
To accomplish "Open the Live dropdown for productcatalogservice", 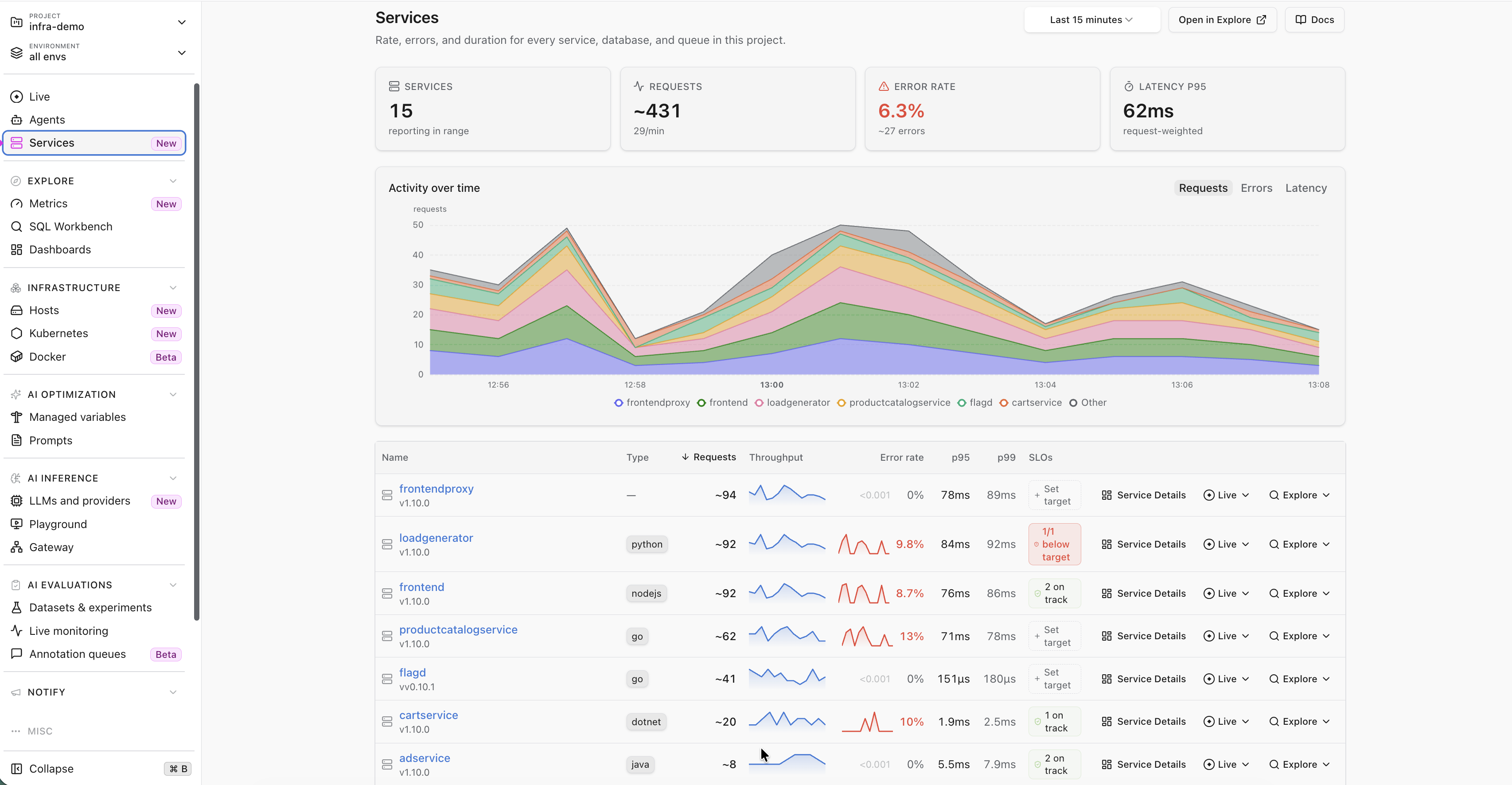I will (1226, 636).
